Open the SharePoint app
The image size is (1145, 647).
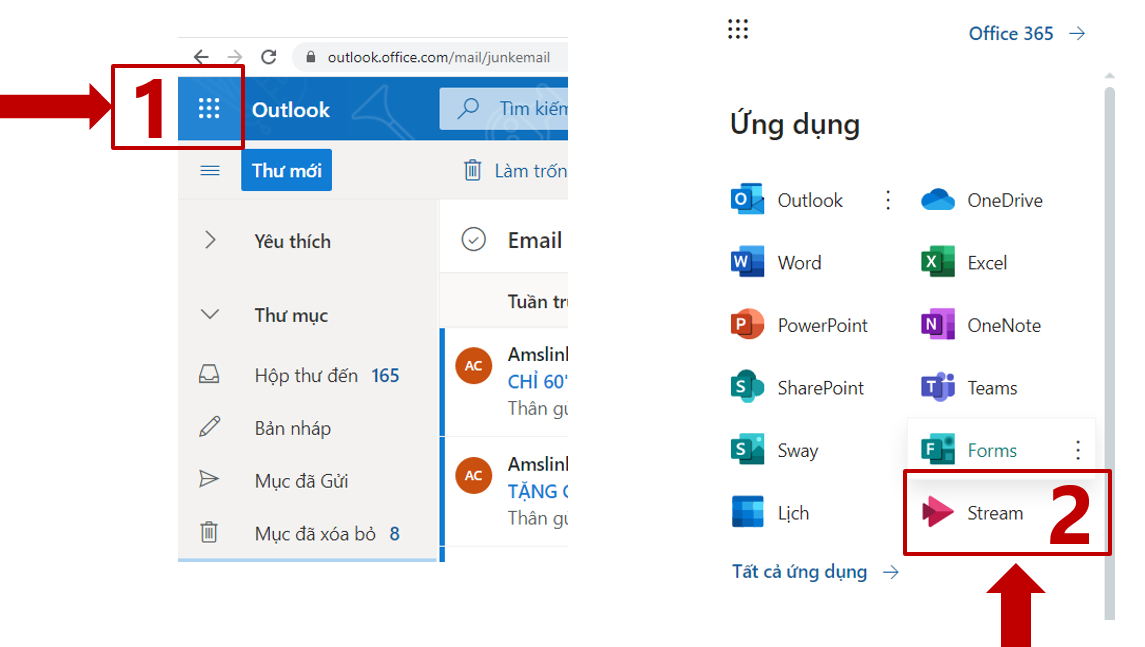click(x=819, y=388)
